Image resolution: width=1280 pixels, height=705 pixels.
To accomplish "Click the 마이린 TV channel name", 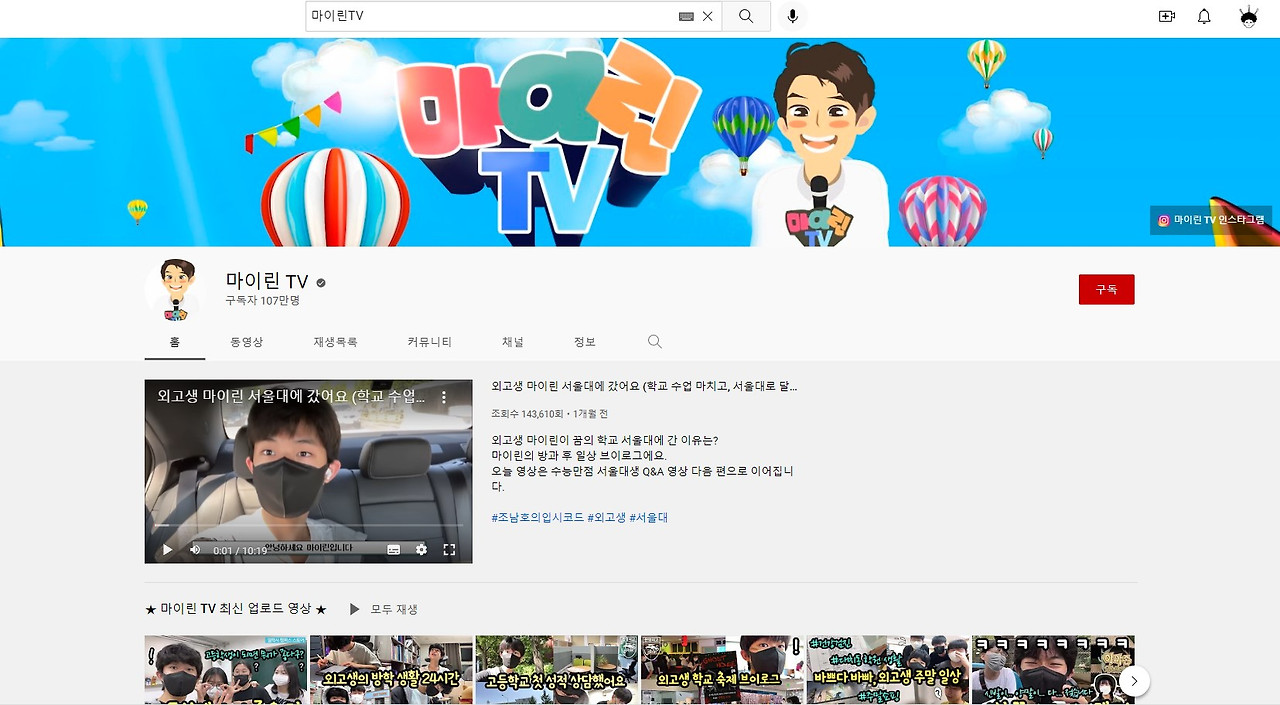I will [x=267, y=281].
